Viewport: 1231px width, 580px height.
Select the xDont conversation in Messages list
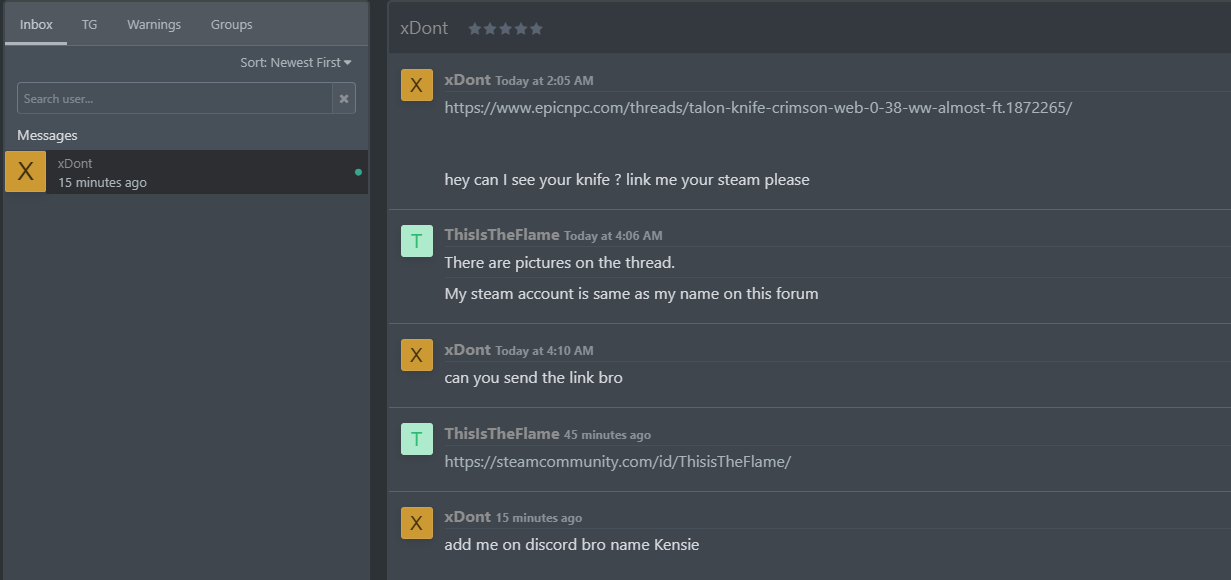pos(186,172)
